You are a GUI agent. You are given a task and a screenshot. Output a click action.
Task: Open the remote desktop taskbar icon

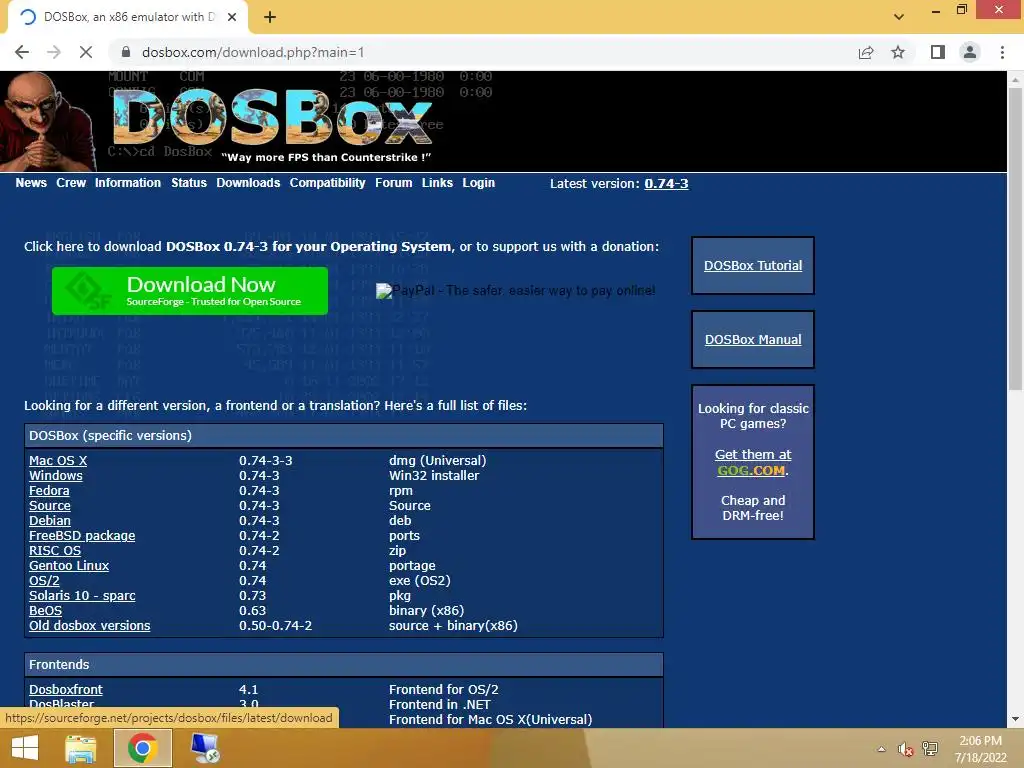[205, 748]
